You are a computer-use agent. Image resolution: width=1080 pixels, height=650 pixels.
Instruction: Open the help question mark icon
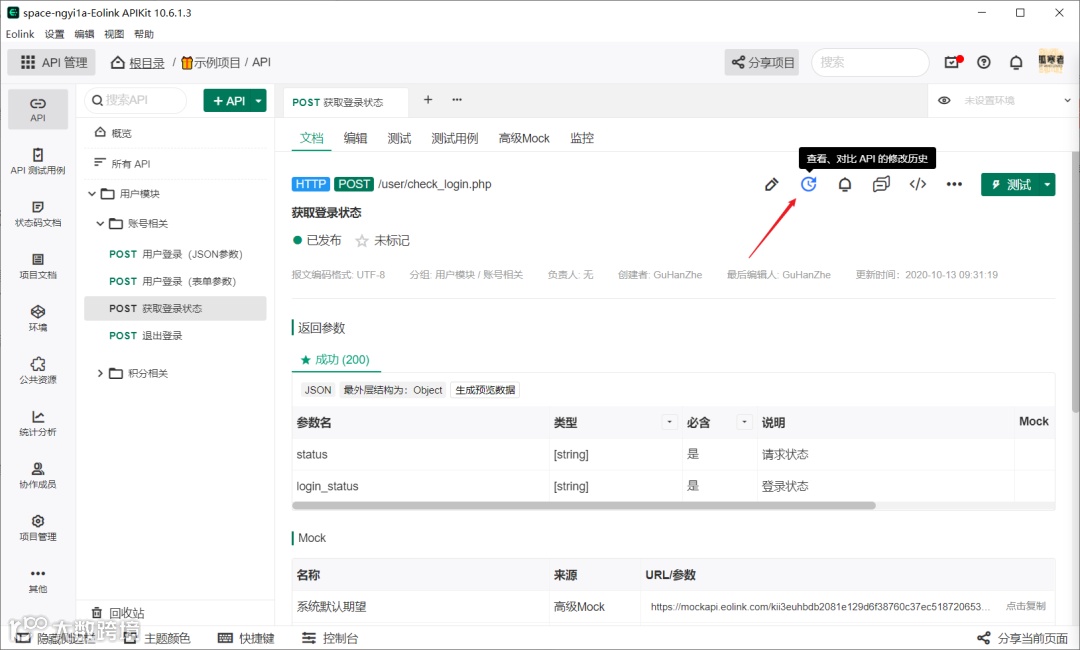(984, 62)
